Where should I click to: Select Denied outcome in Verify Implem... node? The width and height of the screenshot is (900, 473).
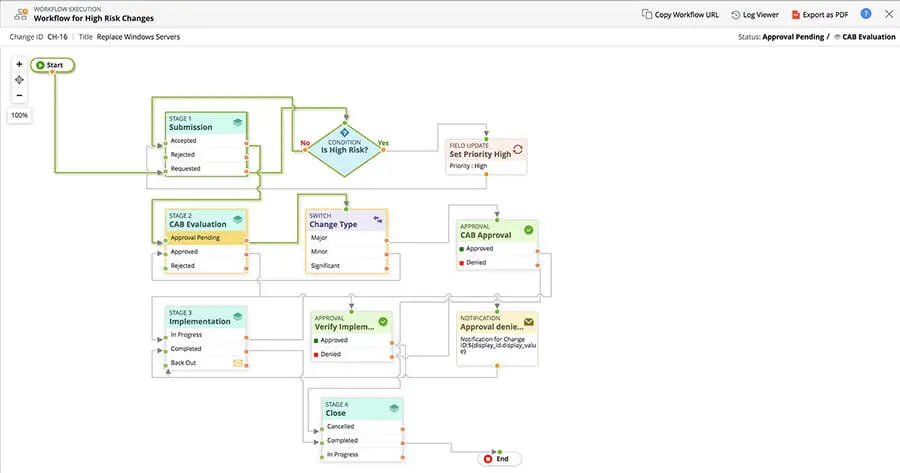point(352,354)
